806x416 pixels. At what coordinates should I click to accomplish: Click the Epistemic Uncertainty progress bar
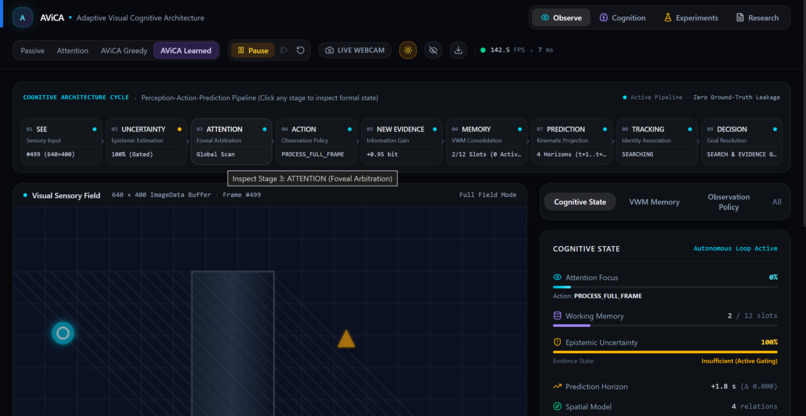pos(665,352)
